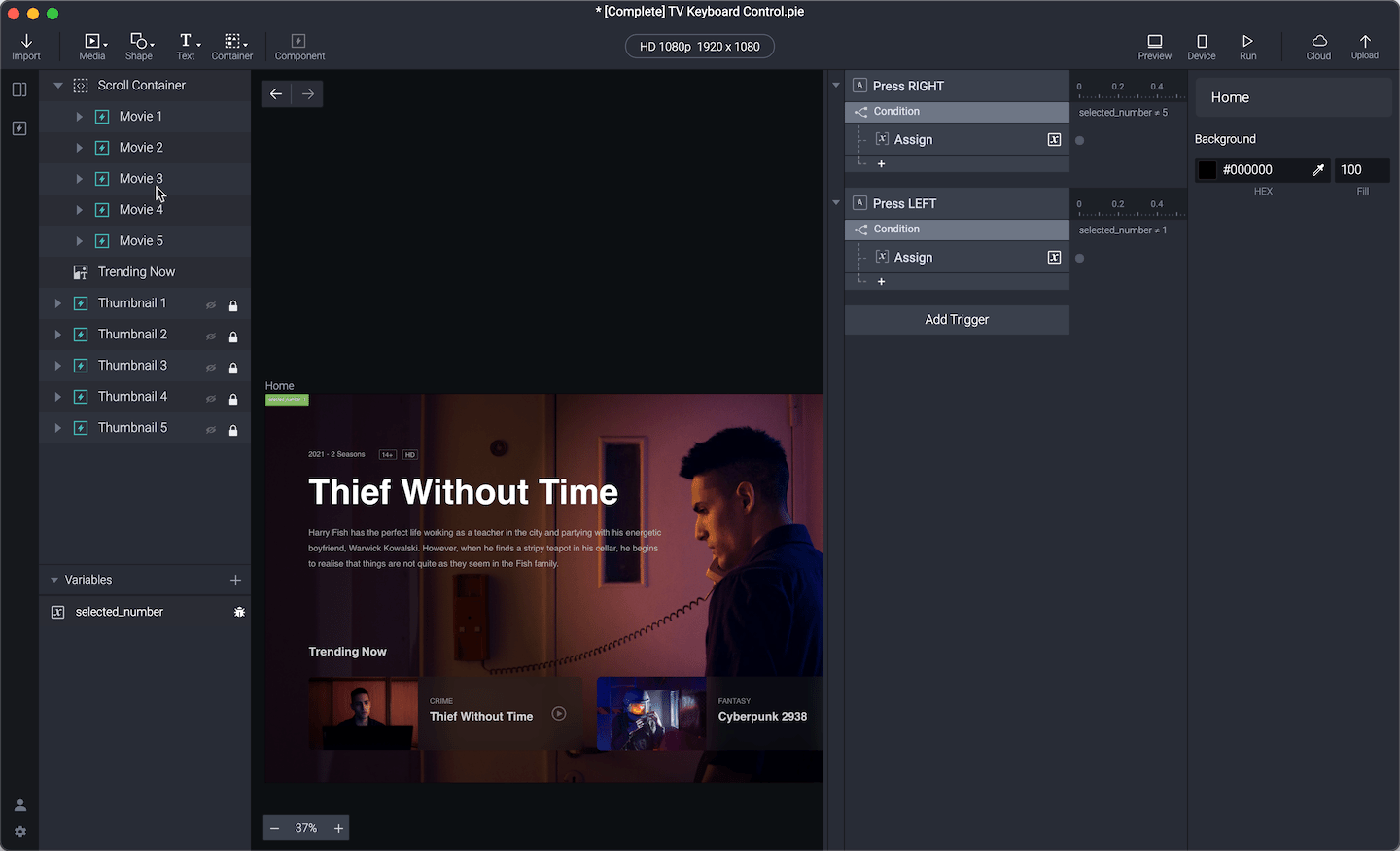Expand the Movie 2 layer

coord(80,148)
